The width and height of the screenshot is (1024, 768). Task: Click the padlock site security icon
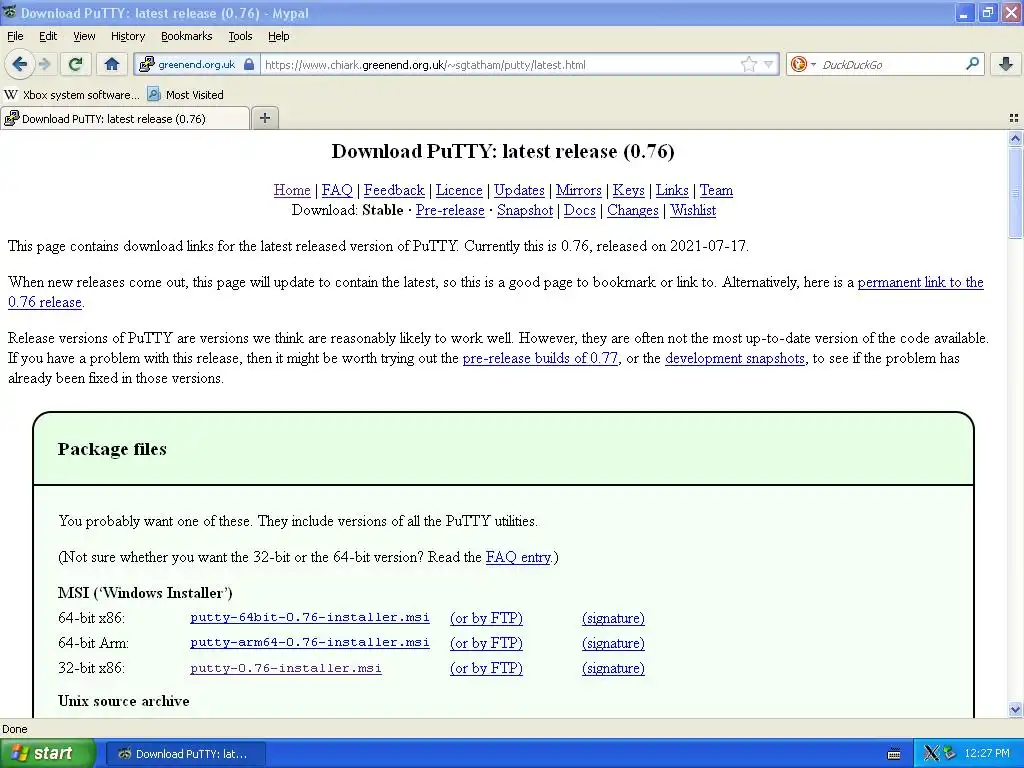coord(249,64)
